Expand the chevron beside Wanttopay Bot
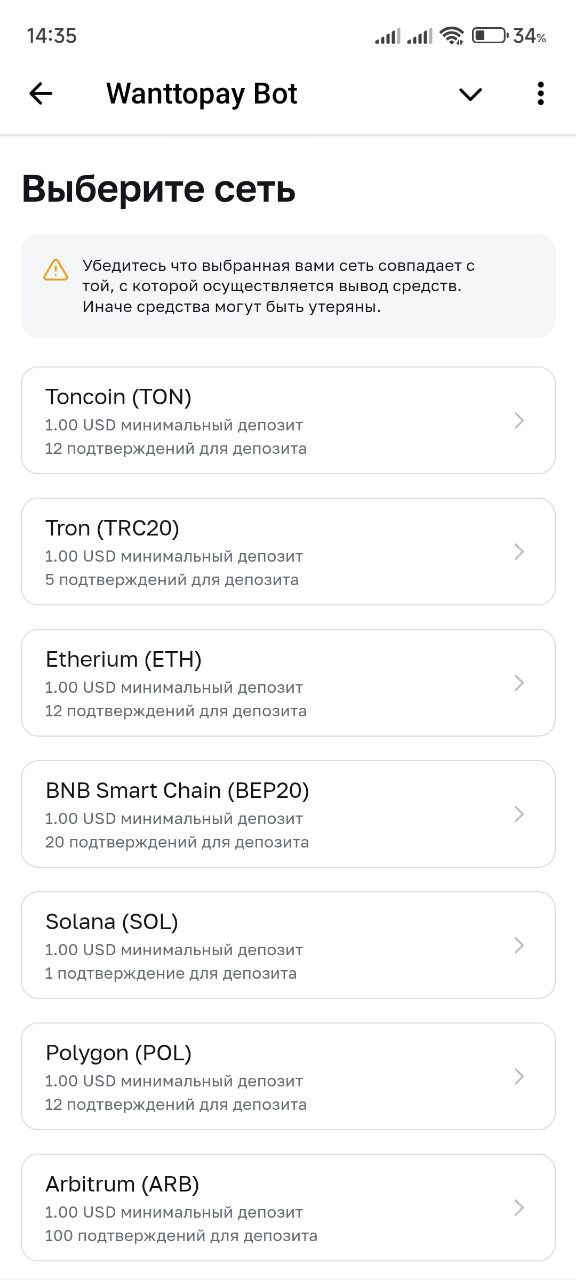This screenshot has width=576, height=1280. (x=470, y=94)
